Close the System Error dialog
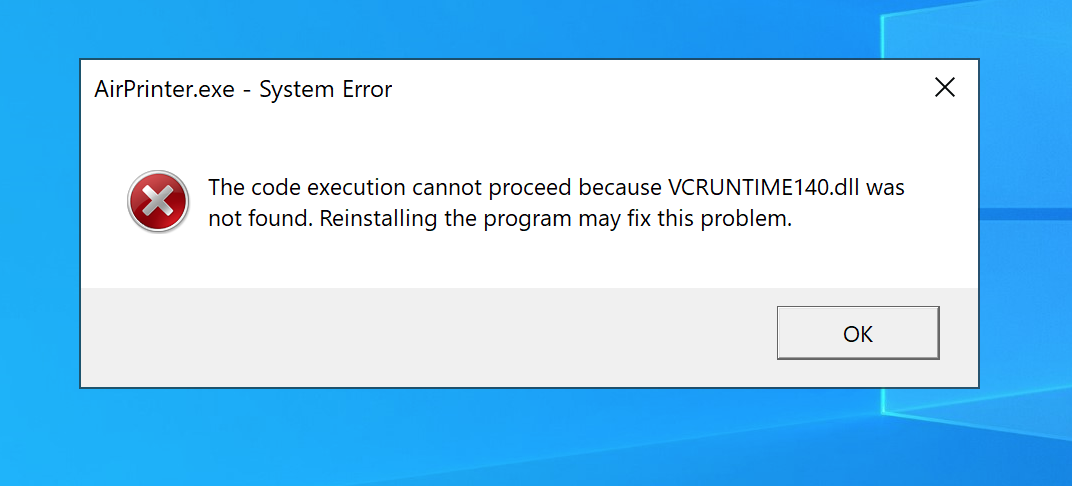 [944, 87]
